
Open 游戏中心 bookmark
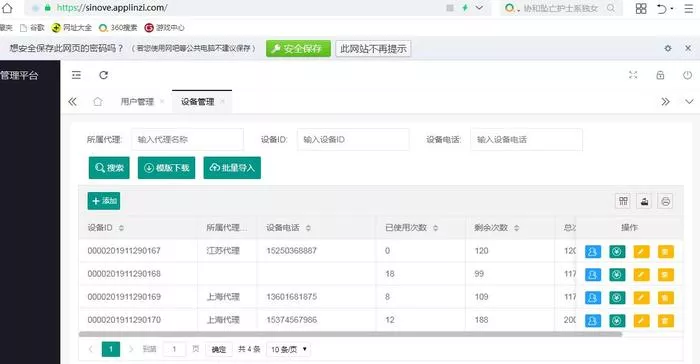point(164,28)
